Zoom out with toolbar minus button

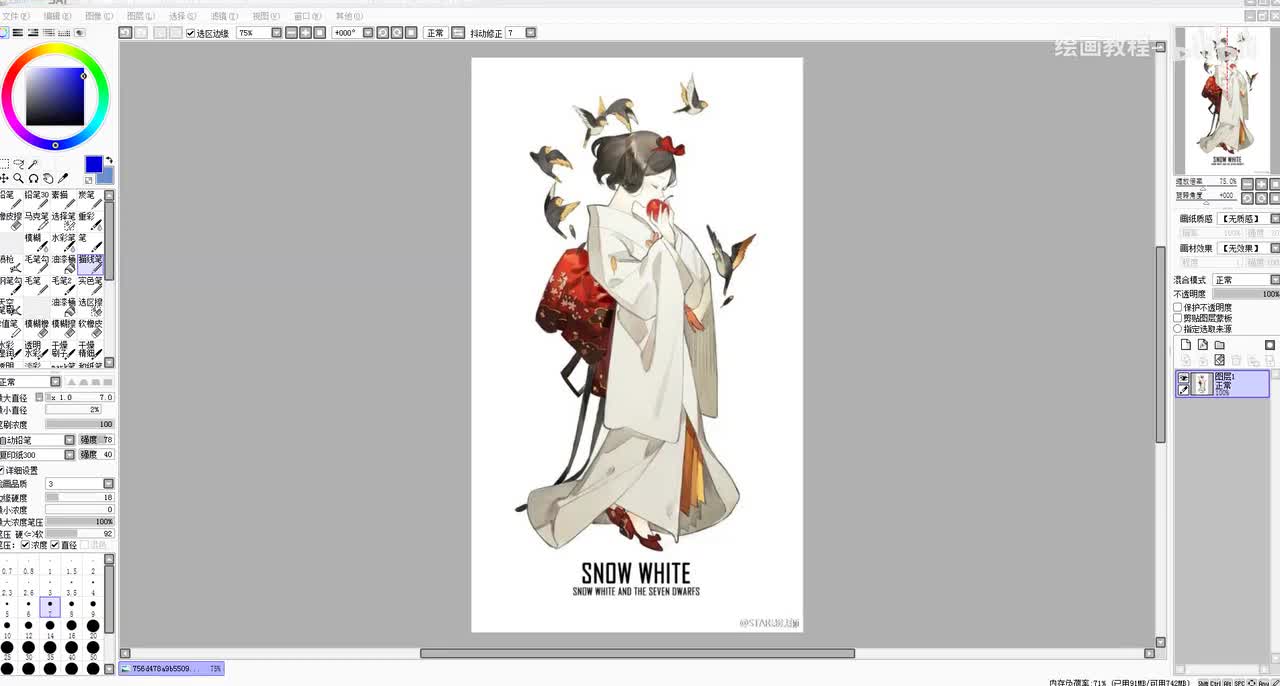click(291, 33)
